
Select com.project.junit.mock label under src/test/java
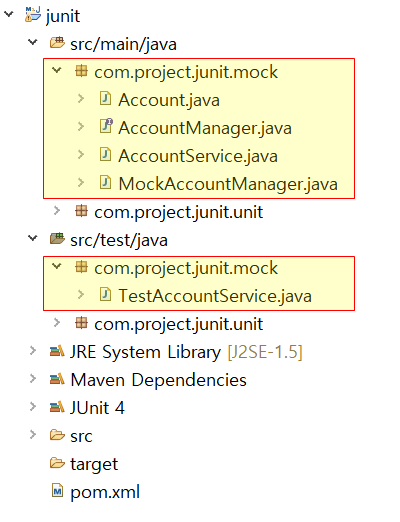(186, 268)
